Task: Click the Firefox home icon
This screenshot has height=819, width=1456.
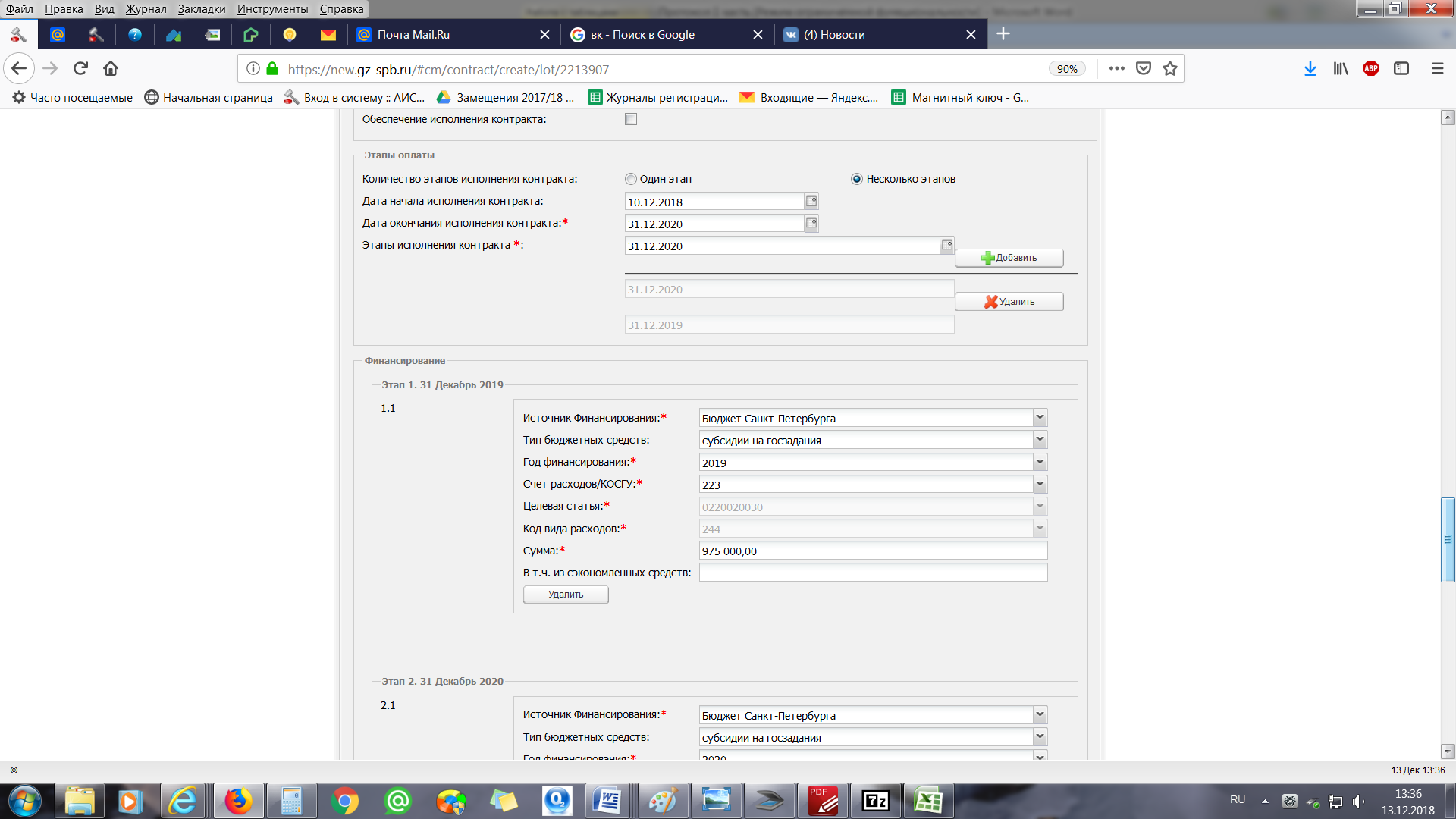Action: coord(111,69)
